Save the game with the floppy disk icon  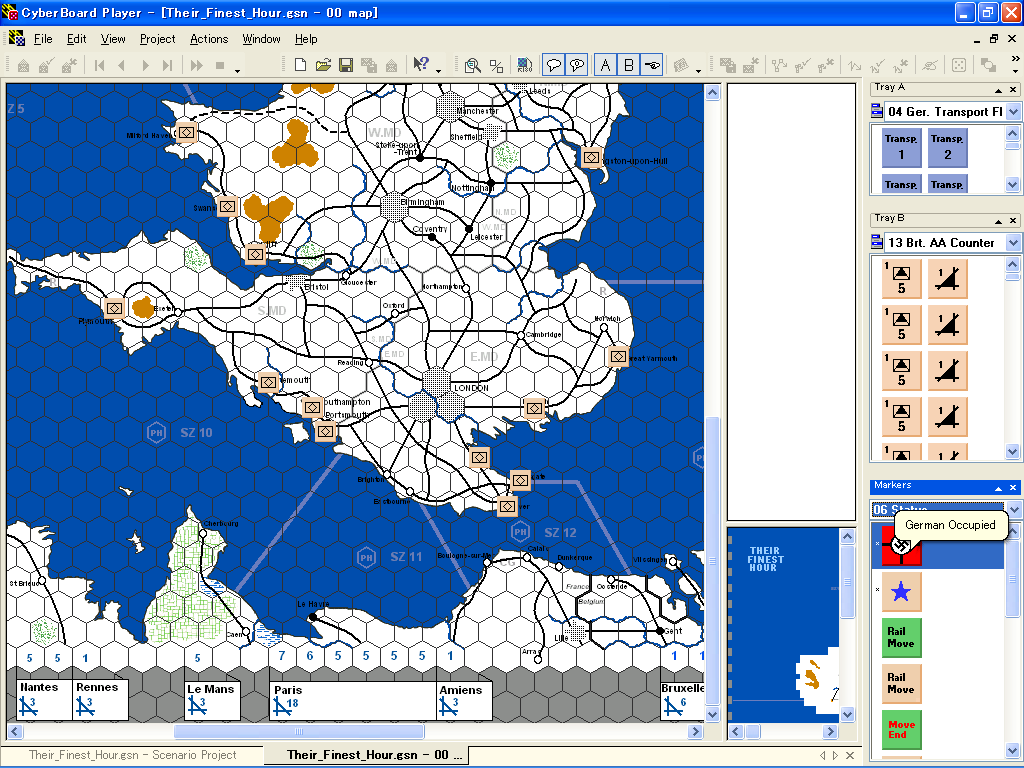click(345, 65)
